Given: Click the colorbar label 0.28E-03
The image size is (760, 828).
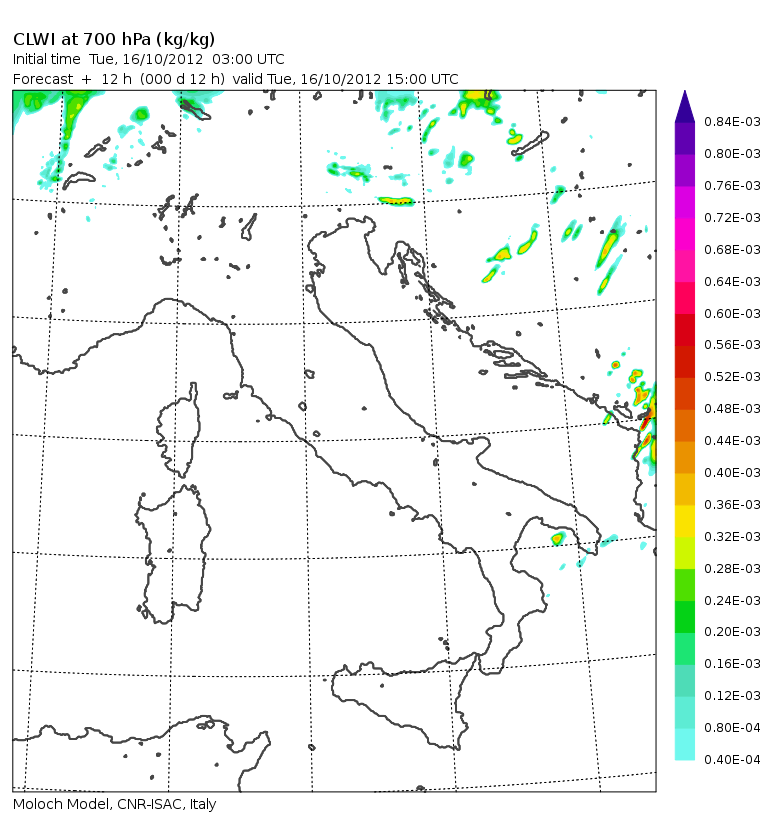Looking at the screenshot, I should [732, 569].
